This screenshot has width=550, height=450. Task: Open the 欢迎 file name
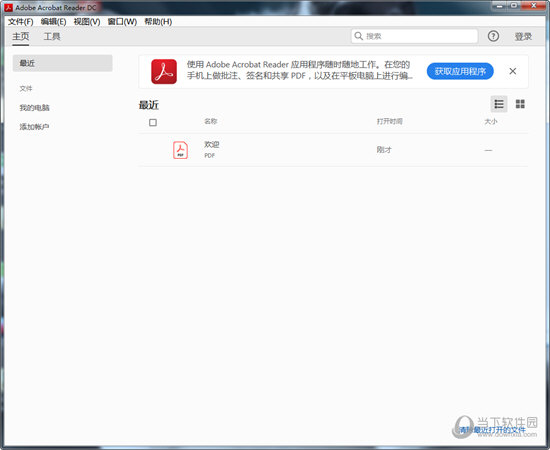point(212,145)
